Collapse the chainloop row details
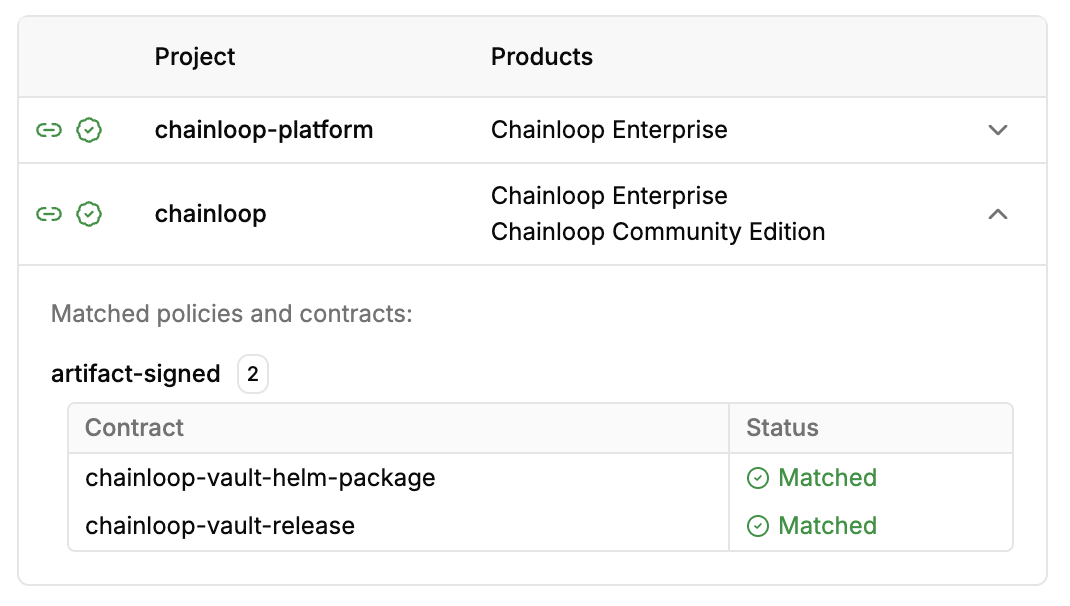 coord(997,214)
